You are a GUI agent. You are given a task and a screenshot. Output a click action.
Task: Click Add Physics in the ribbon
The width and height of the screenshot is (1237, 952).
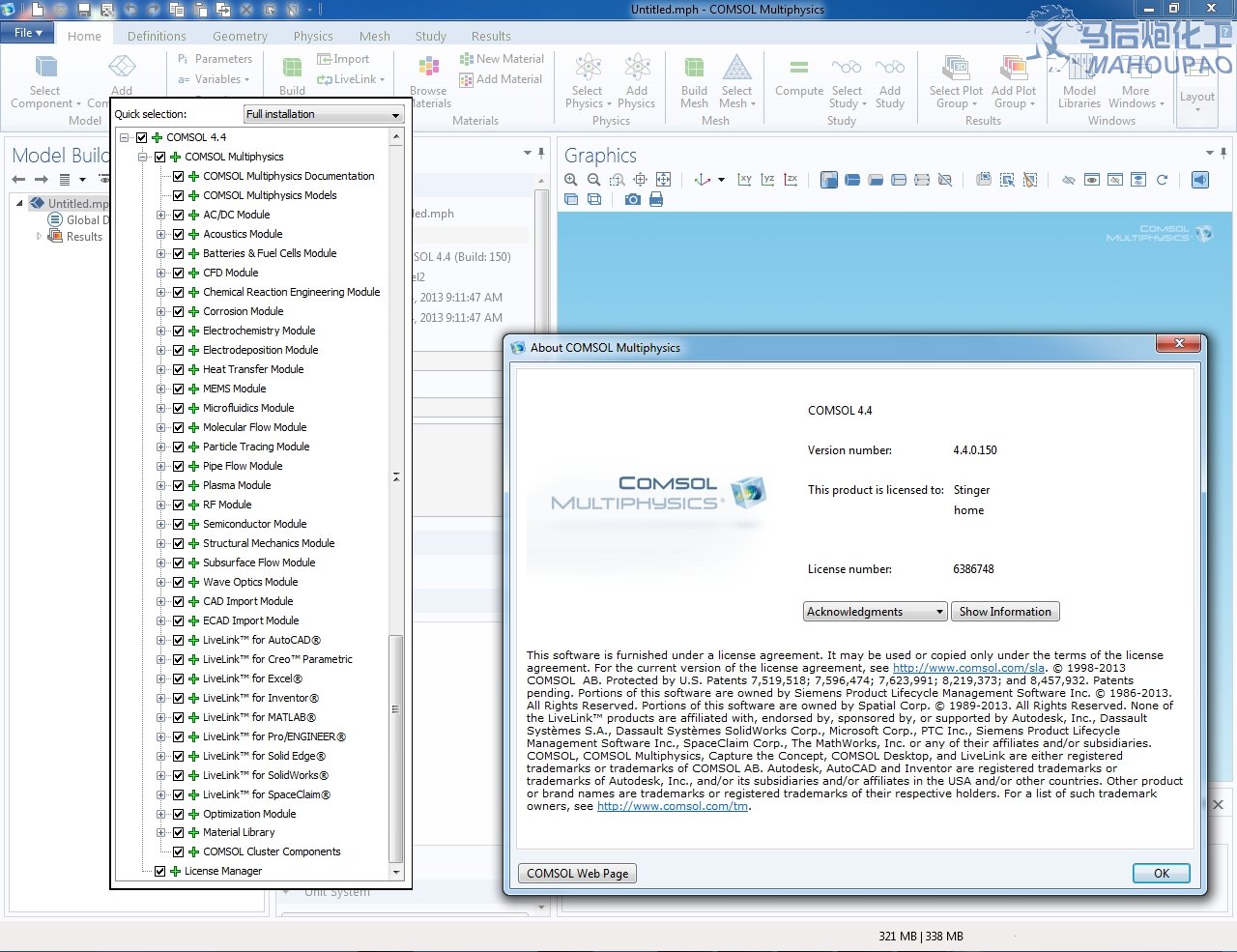tap(636, 81)
